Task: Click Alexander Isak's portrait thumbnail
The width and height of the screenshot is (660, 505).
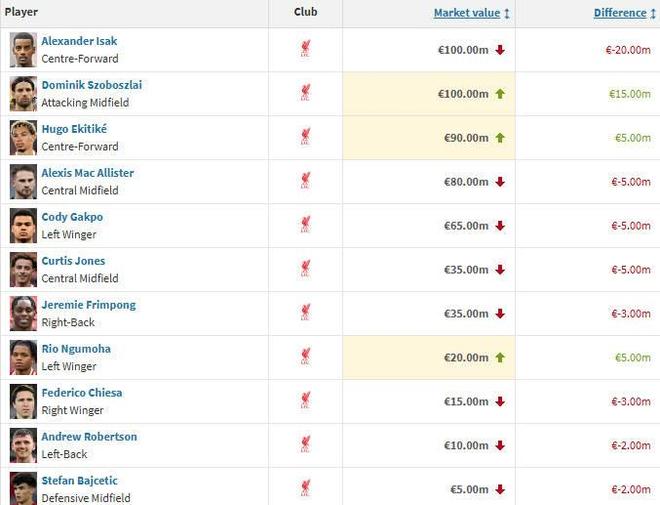Action: 23,49
